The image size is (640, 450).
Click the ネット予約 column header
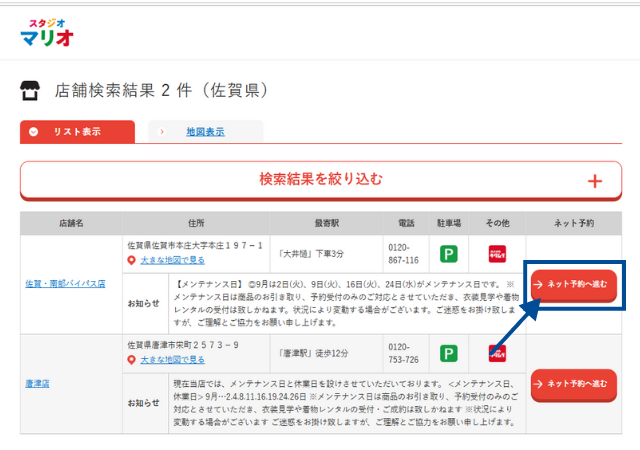(x=574, y=223)
